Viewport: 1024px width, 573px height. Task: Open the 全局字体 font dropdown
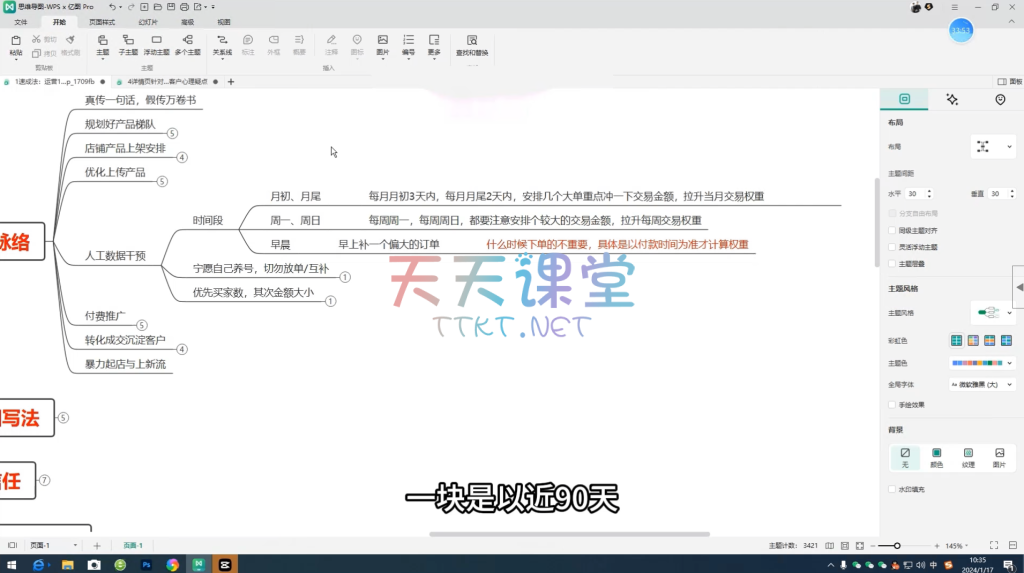(x=981, y=384)
